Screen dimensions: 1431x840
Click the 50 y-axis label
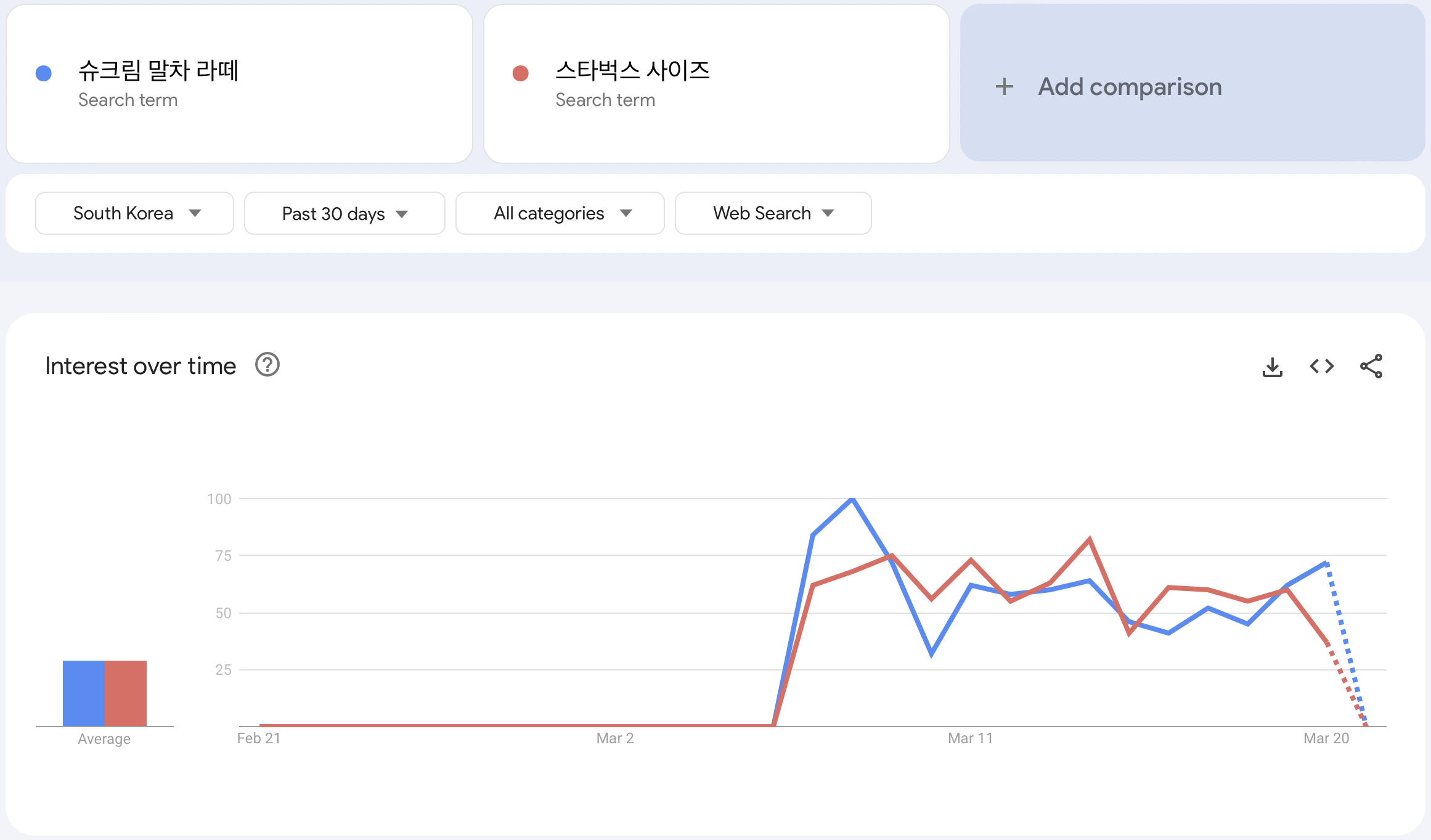(x=223, y=613)
